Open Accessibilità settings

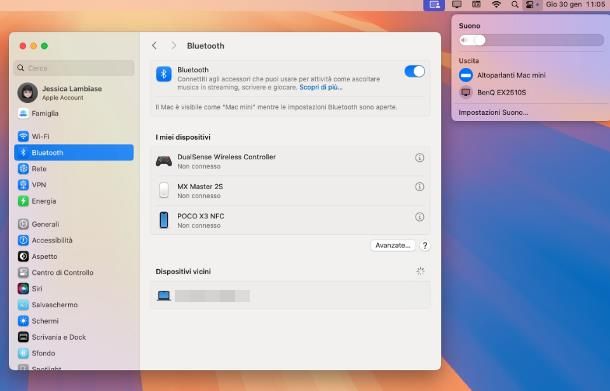coord(74,240)
